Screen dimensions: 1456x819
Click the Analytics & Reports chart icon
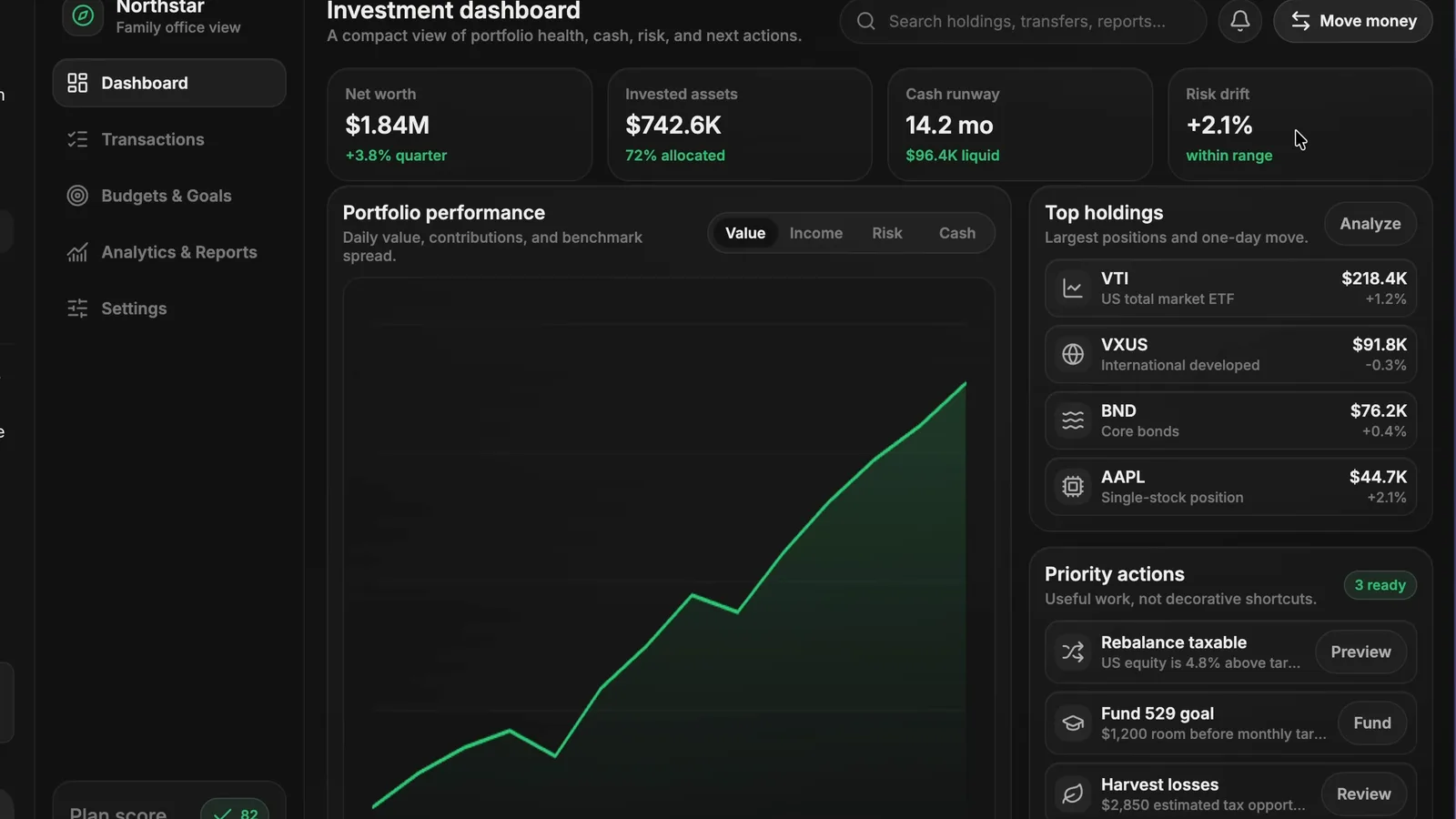click(77, 252)
